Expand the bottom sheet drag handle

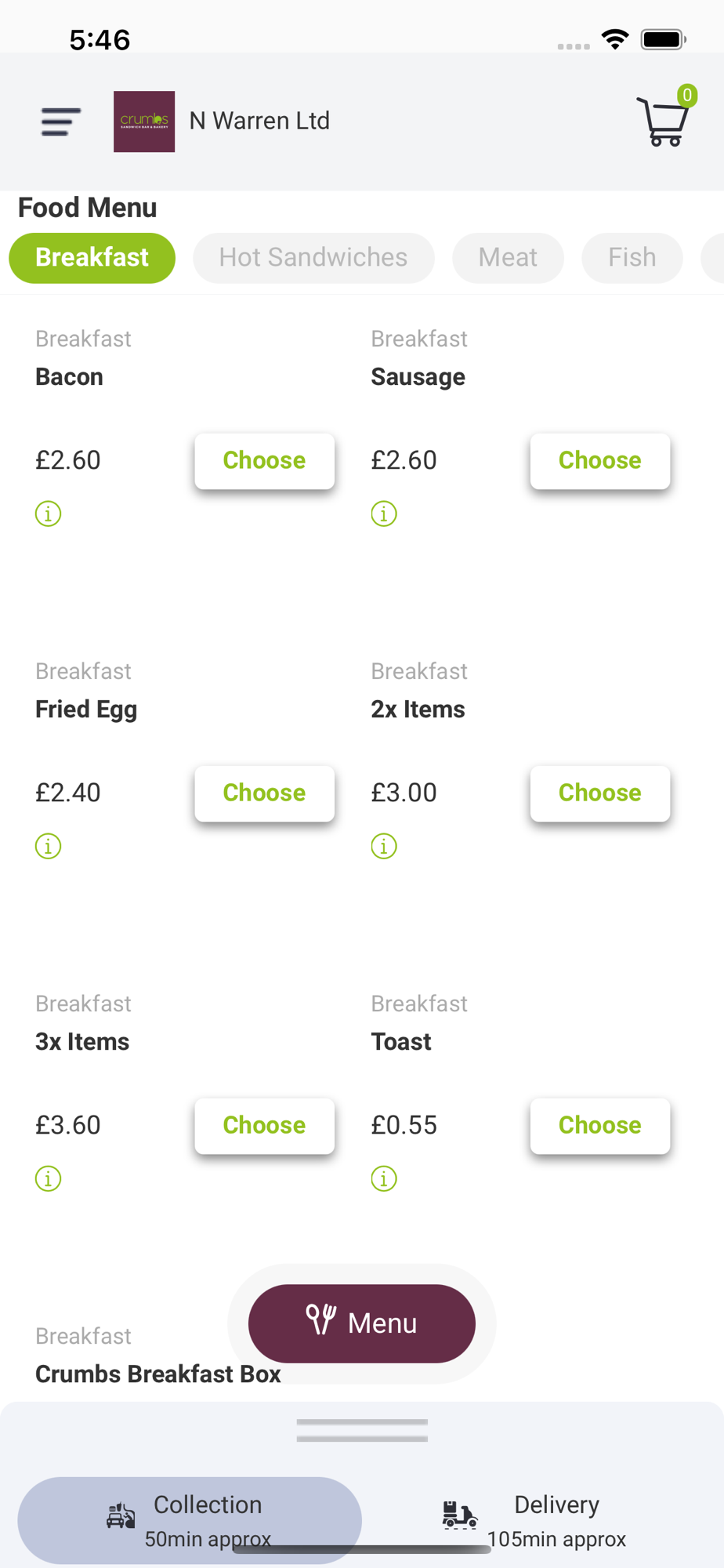(362, 1430)
